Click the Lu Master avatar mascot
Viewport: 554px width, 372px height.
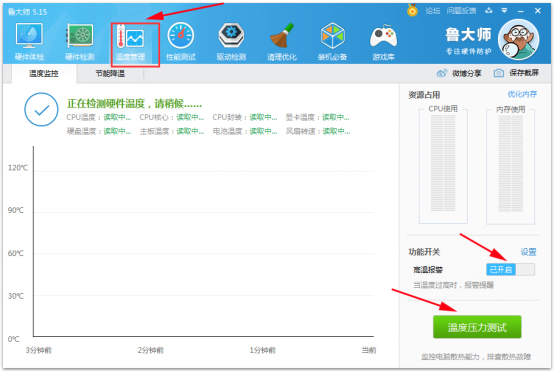pyautogui.click(x=518, y=40)
